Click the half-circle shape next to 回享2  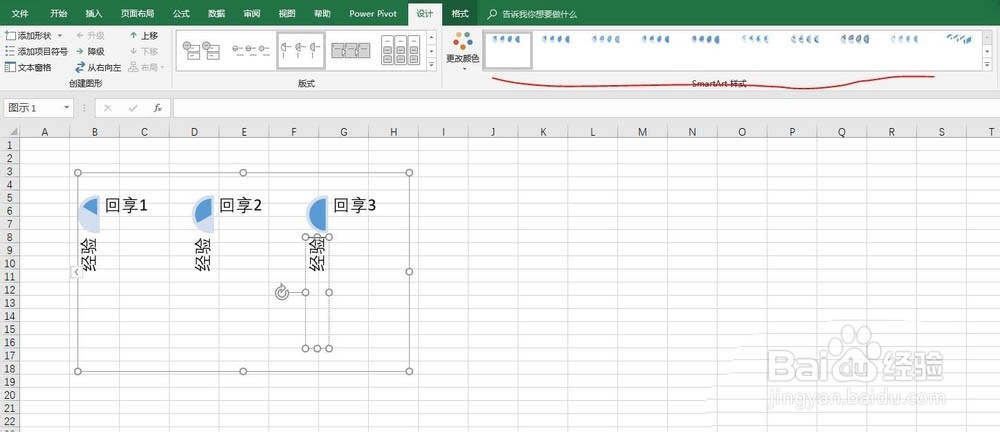tap(203, 214)
